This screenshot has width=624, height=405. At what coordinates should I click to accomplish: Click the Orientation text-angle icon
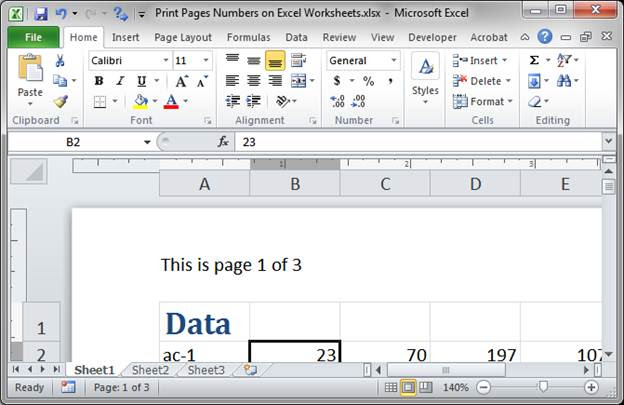283,101
